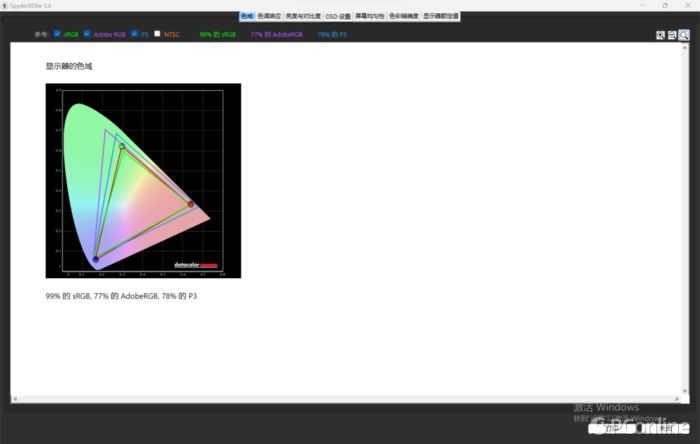The height and width of the screenshot is (444, 700).
Task: Click the vertical scrollbar up arrow
Action: [685, 47]
